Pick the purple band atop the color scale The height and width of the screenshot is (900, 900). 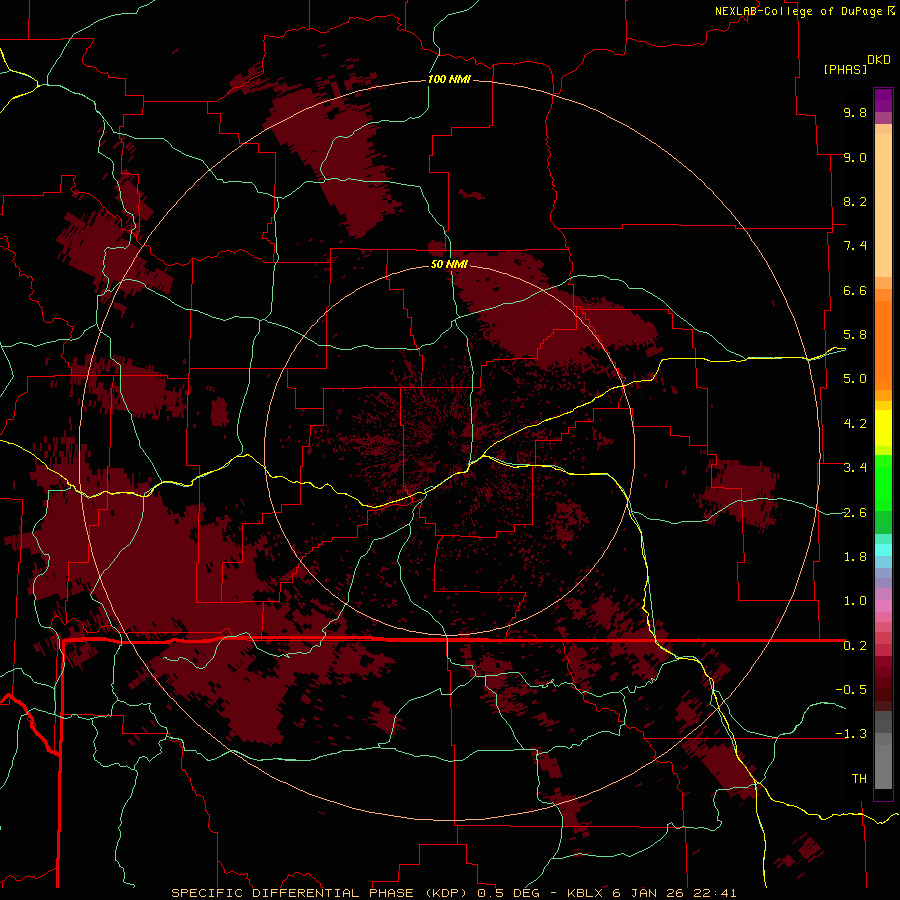click(x=883, y=100)
